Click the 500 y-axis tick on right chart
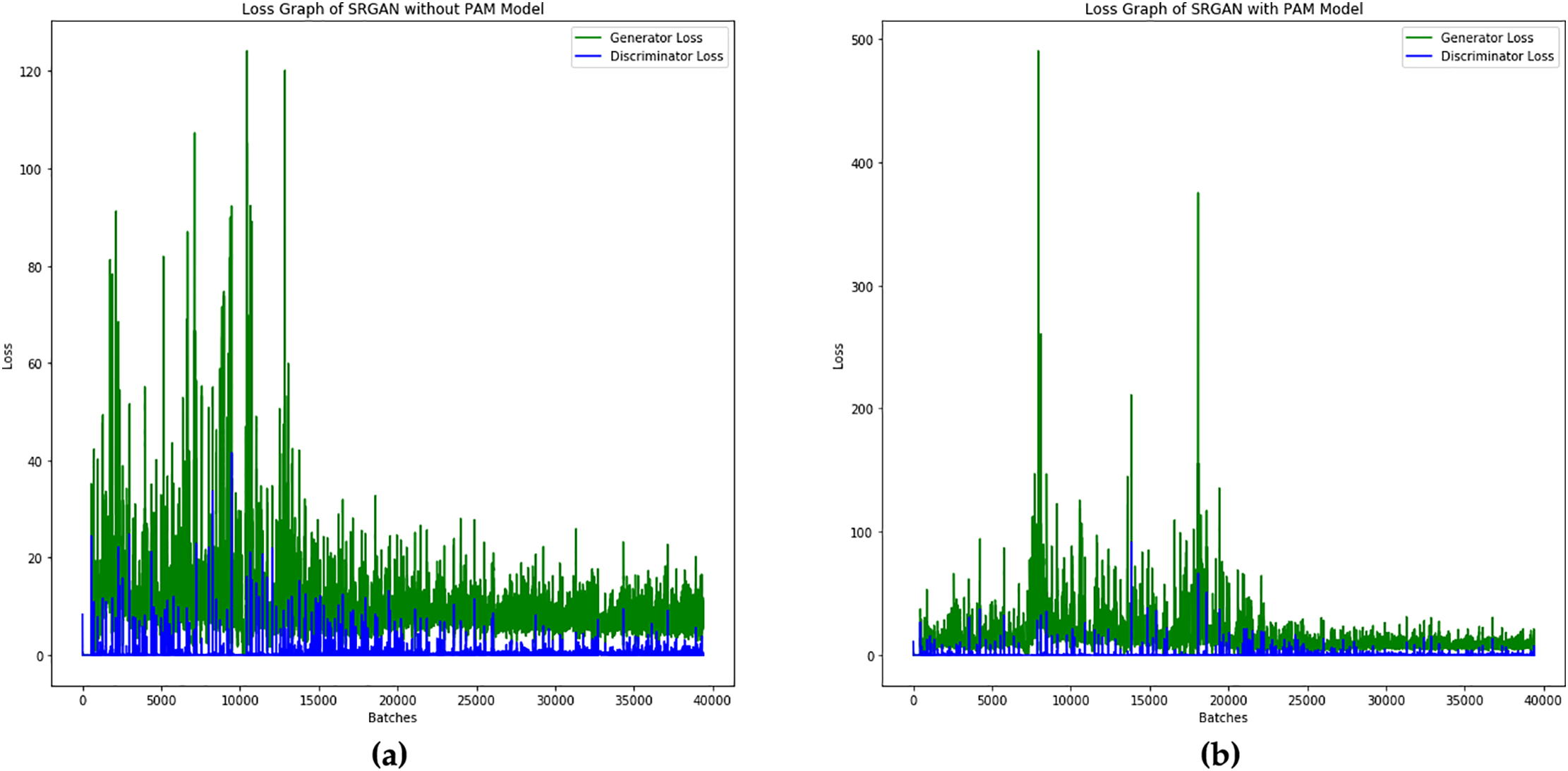 pyautogui.click(x=862, y=40)
